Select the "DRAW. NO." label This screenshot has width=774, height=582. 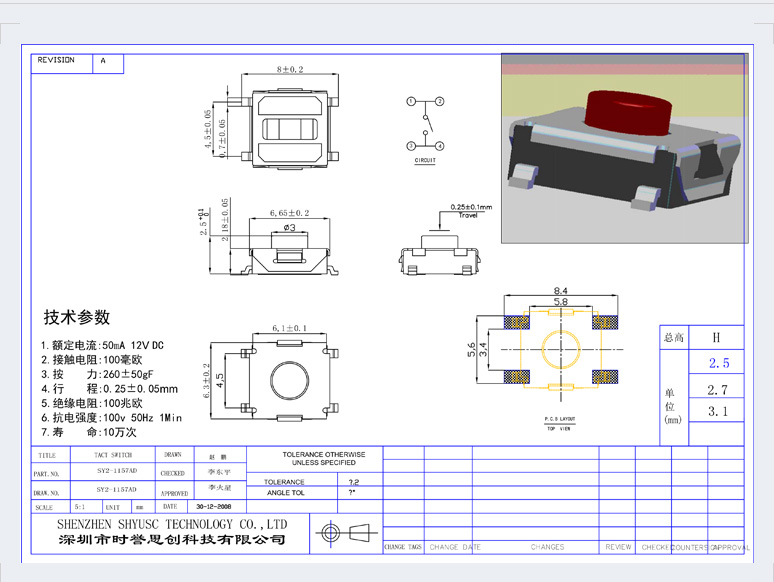[x=46, y=493]
